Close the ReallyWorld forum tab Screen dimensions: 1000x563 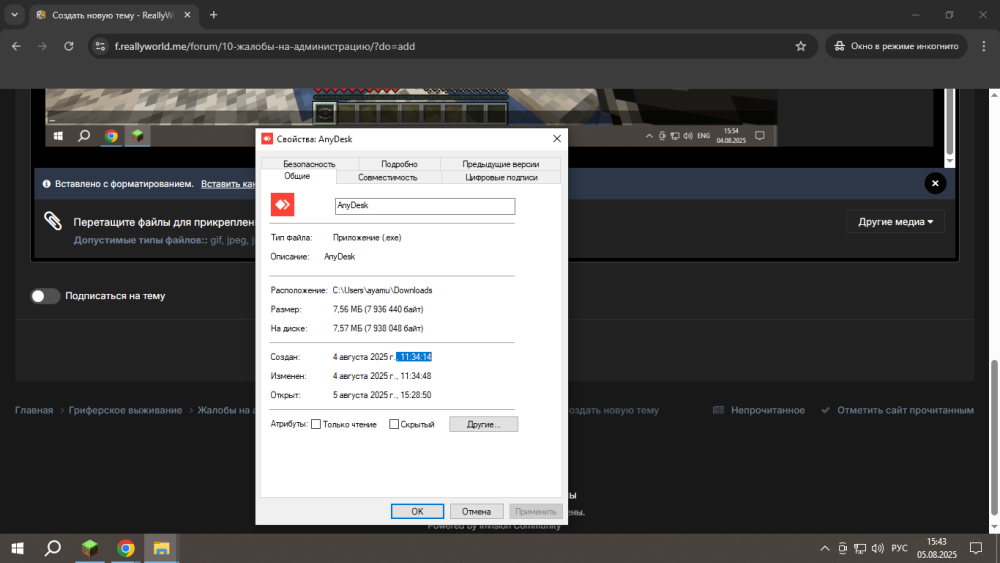(188, 15)
